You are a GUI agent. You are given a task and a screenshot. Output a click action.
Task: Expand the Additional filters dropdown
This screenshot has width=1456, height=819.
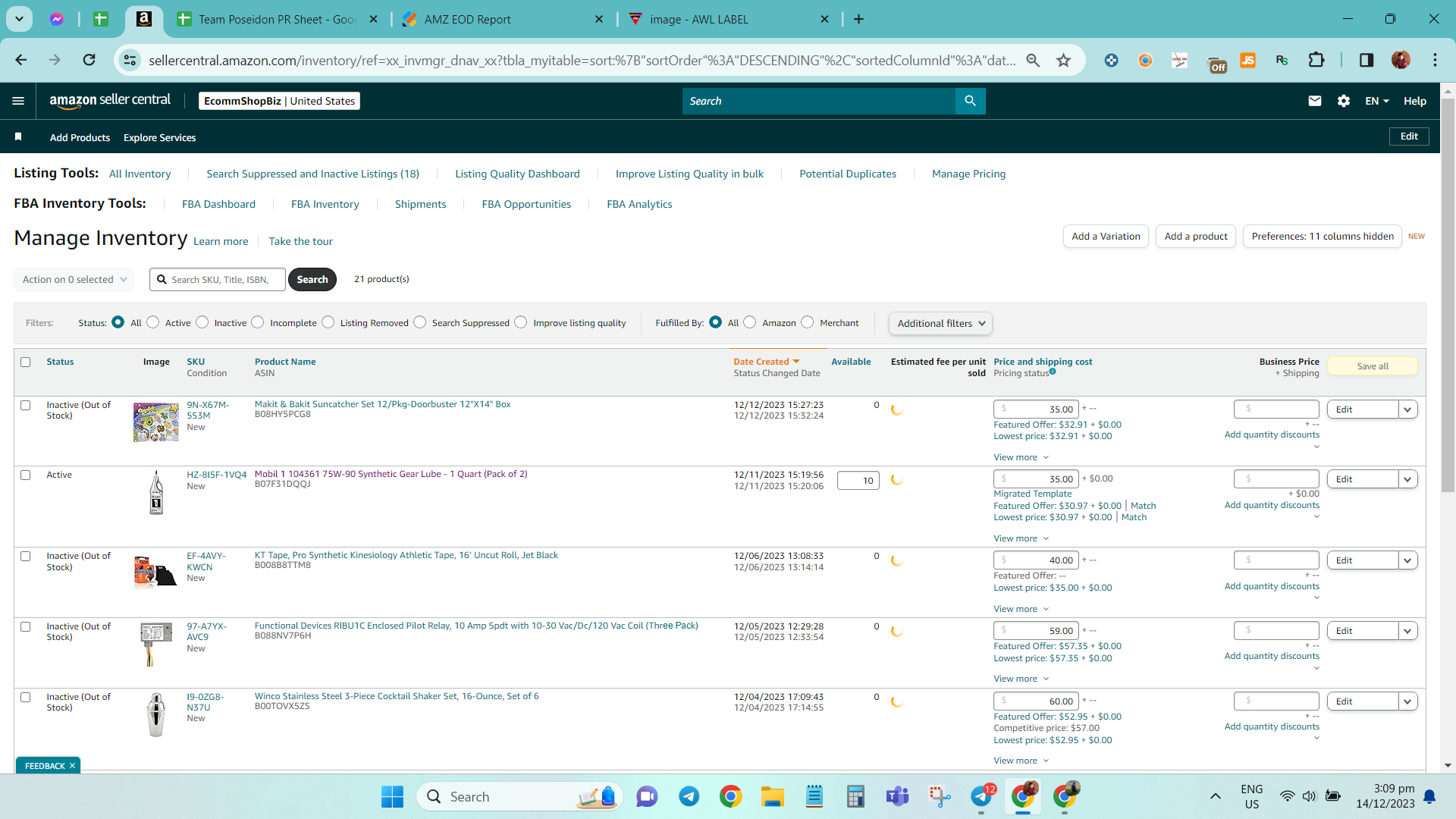pyautogui.click(x=940, y=323)
